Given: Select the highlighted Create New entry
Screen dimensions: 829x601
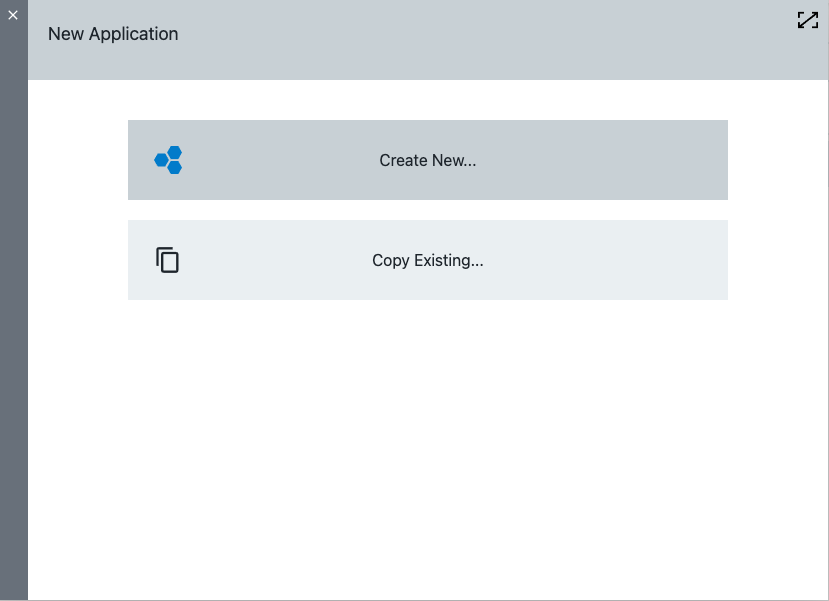Looking at the screenshot, I should tap(427, 160).
